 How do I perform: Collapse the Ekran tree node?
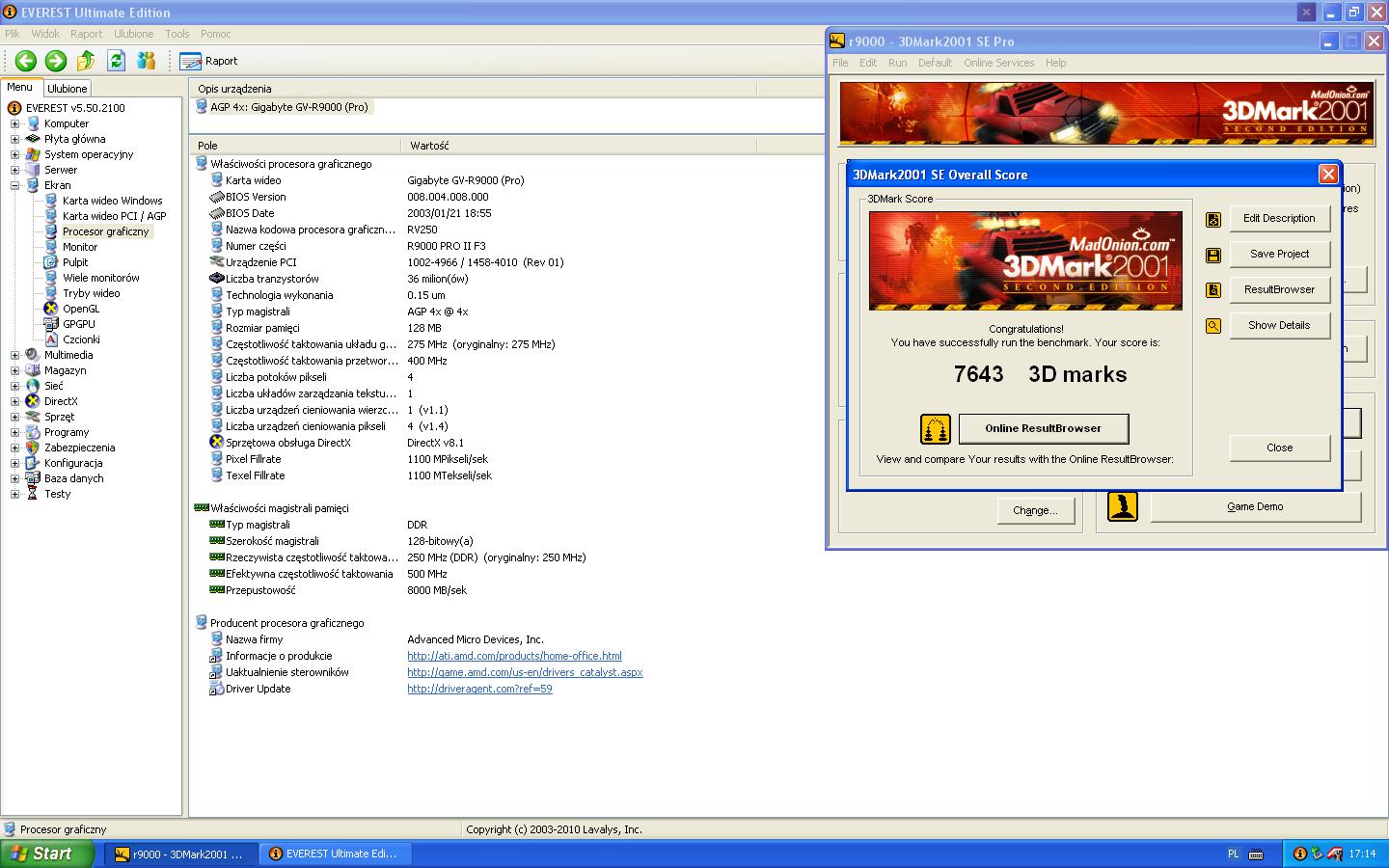point(14,185)
